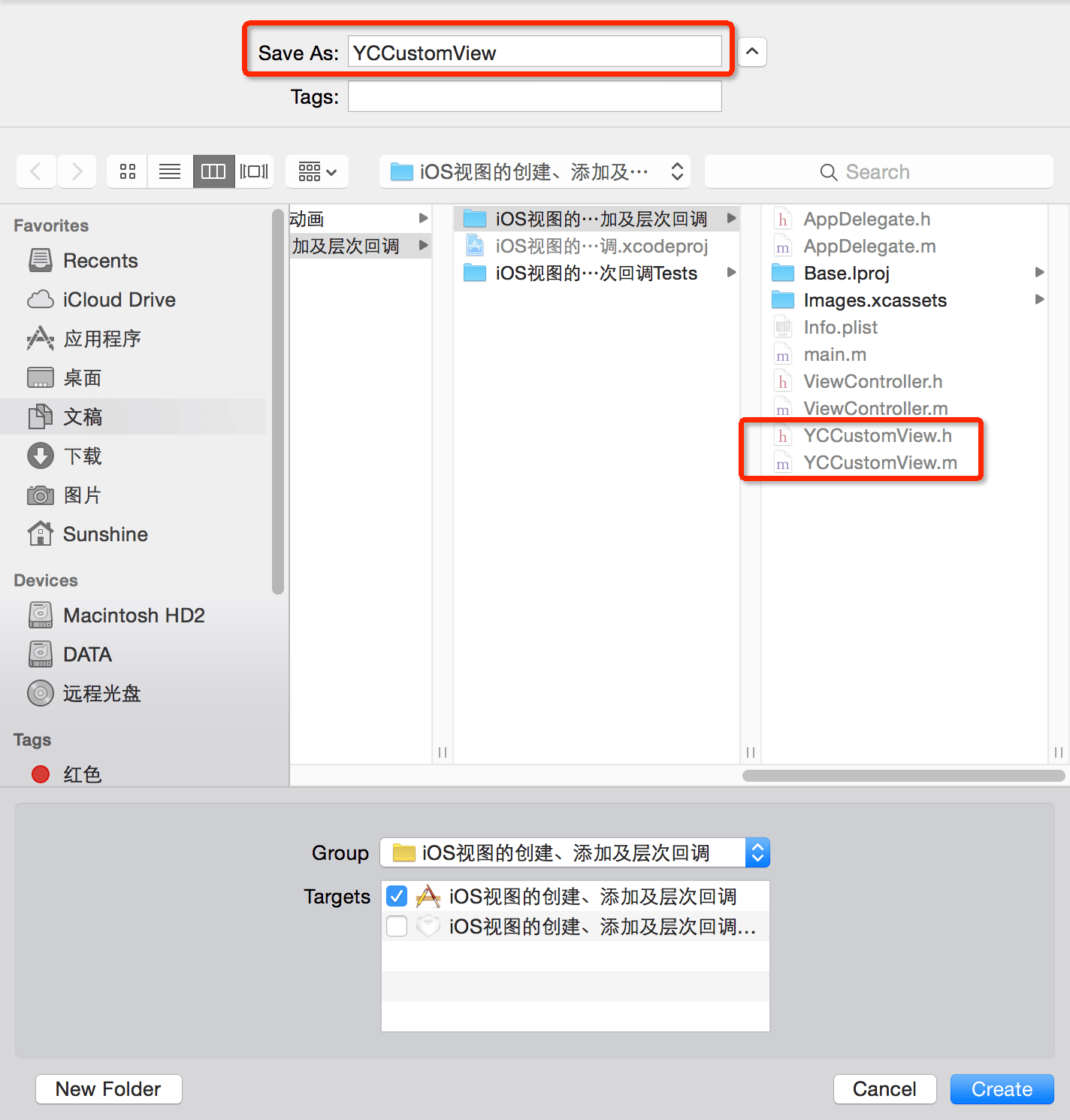Image resolution: width=1070 pixels, height=1120 pixels.
Task: Click the Search field
Action: 878,171
